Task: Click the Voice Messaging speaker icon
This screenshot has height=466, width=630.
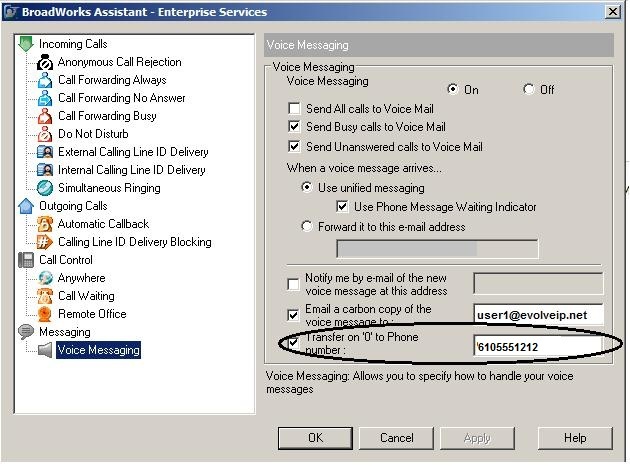Action: [x=45, y=350]
